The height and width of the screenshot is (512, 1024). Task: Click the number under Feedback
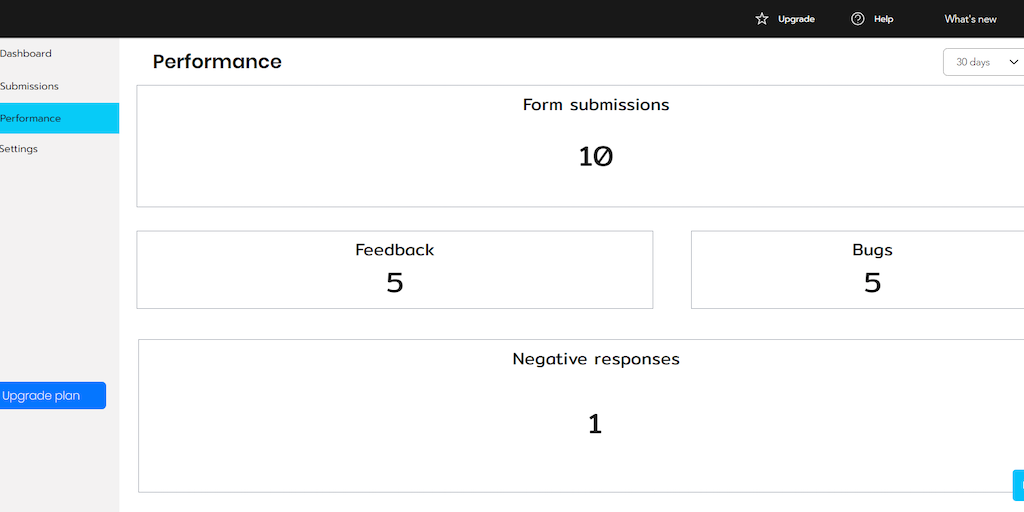[x=395, y=283]
